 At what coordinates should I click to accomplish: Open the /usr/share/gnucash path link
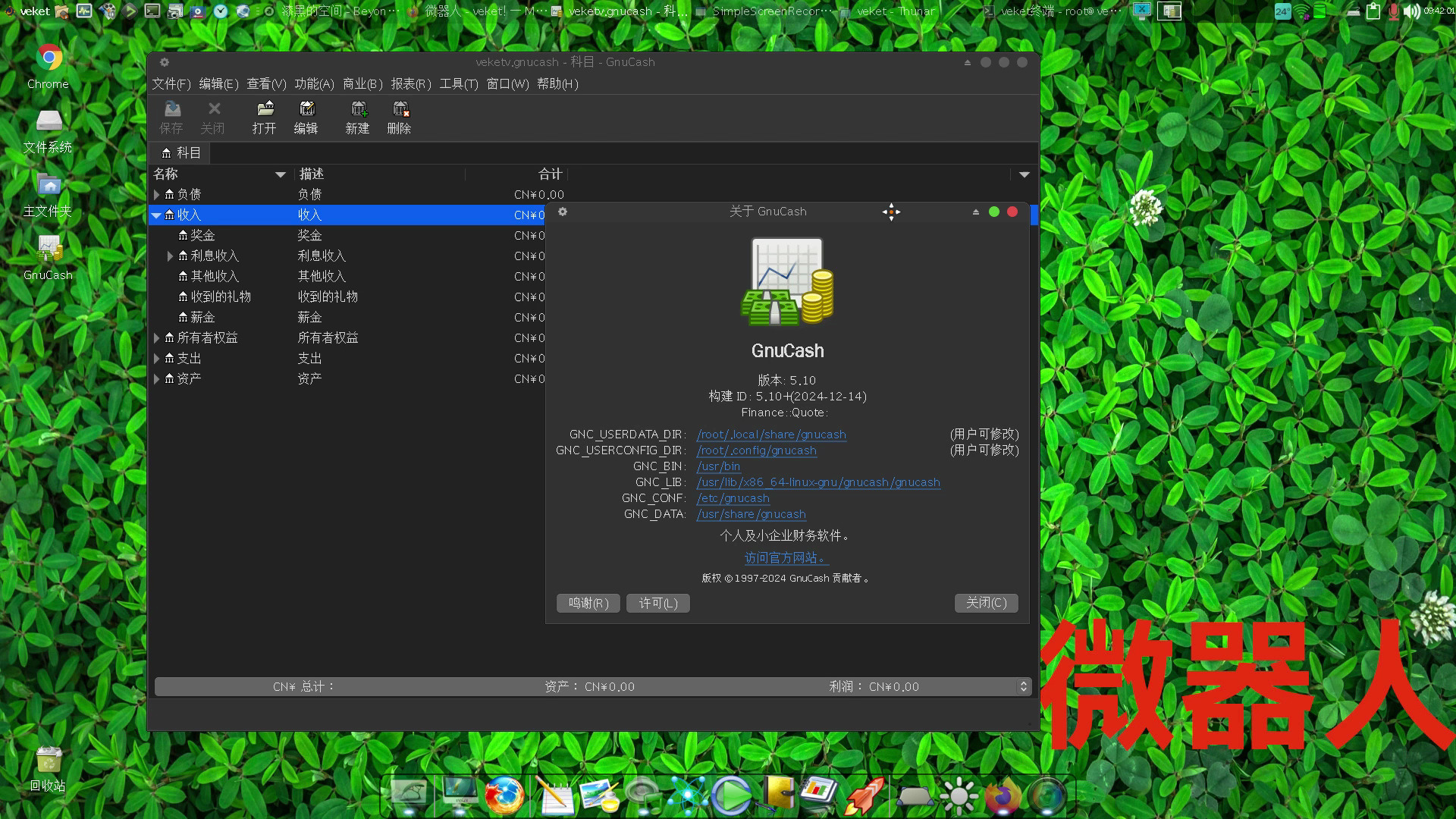click(752, 515)
